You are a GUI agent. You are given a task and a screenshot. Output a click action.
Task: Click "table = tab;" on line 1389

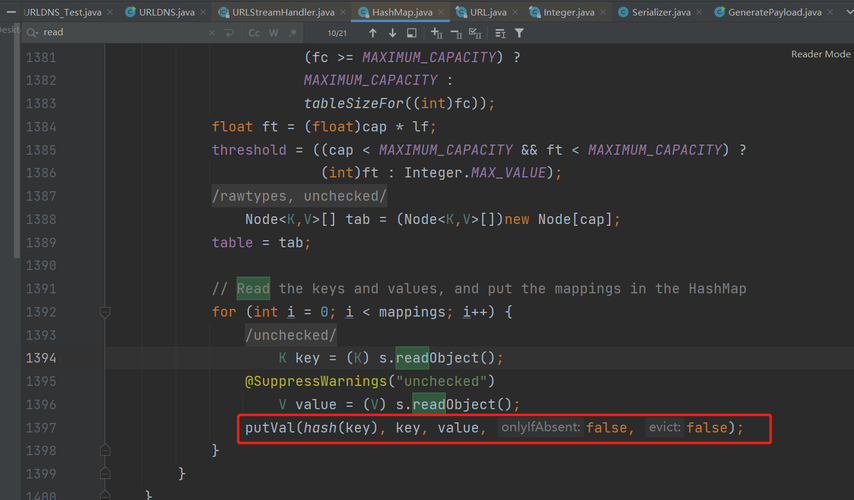(261, 242)
